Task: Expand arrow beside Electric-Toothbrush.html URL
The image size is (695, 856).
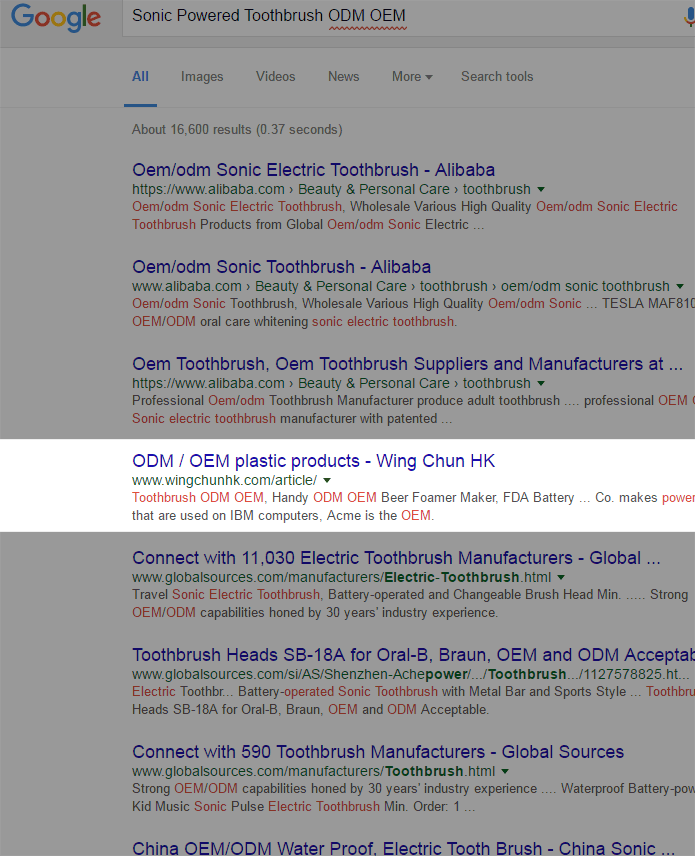Action: point(561,578)
